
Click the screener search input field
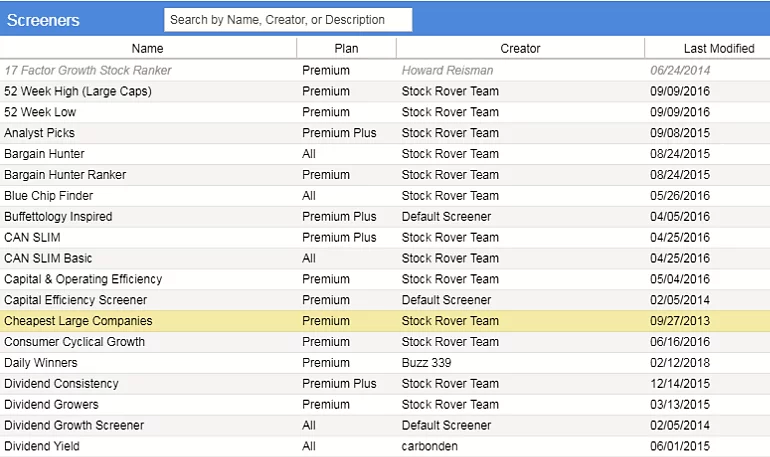coord(287,20)
